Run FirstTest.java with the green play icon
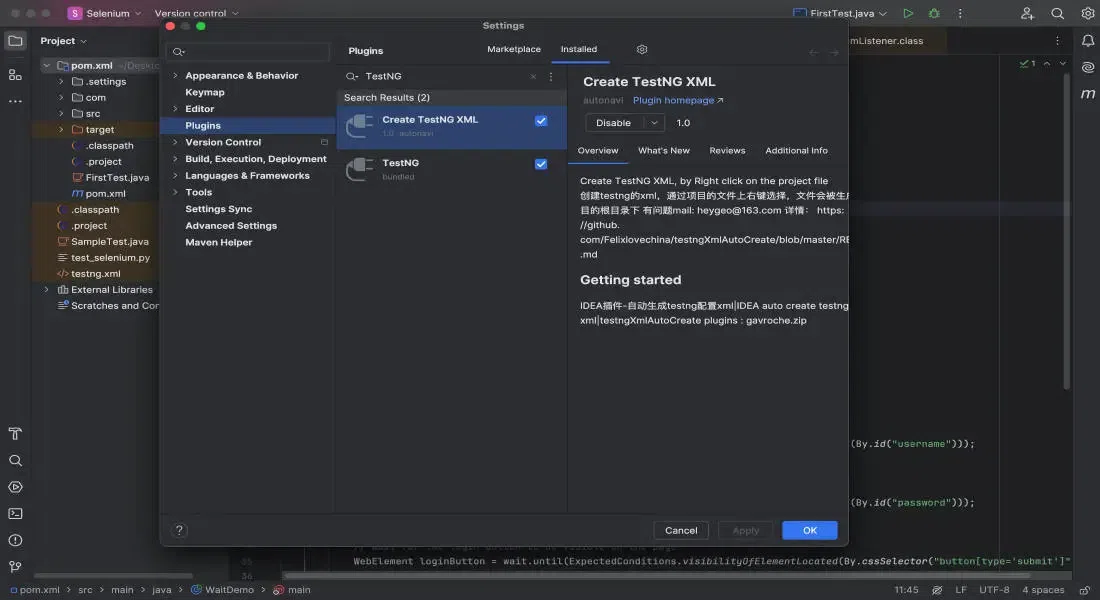Screen dimensions: 1100x600 tap(908, 13)
